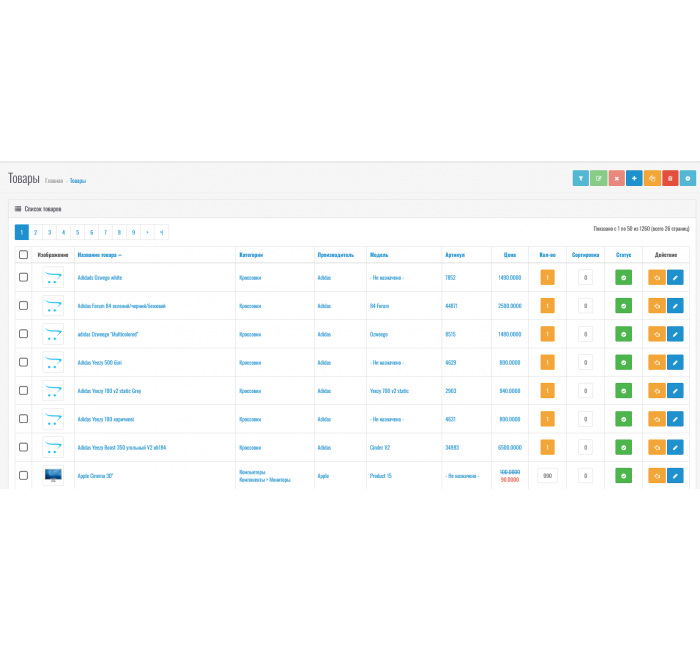Go to pagination page 5
This screenshot has height=650, width=700.
pos(77,232)
